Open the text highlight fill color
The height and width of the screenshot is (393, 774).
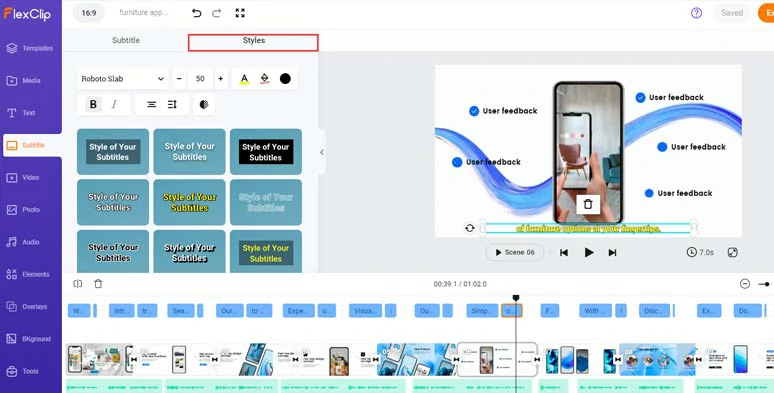265,79
